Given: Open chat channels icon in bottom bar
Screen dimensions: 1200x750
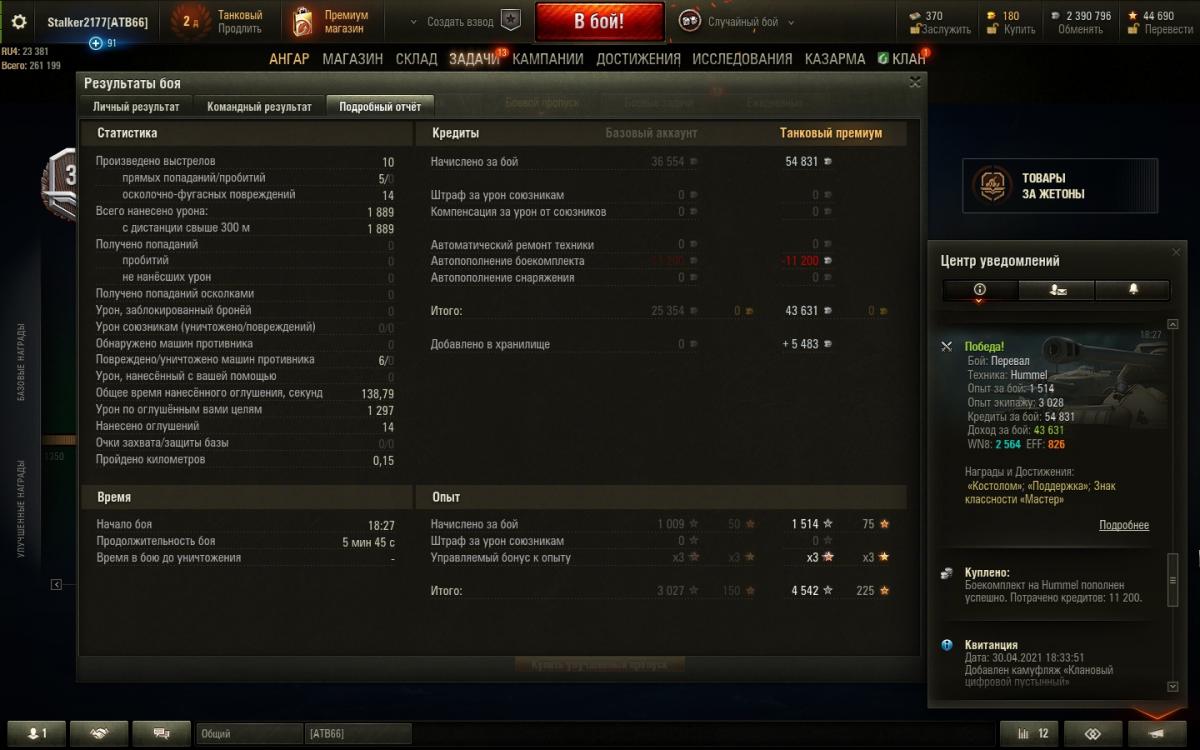Looking at the screenshot, I should (x=162, y=734).
